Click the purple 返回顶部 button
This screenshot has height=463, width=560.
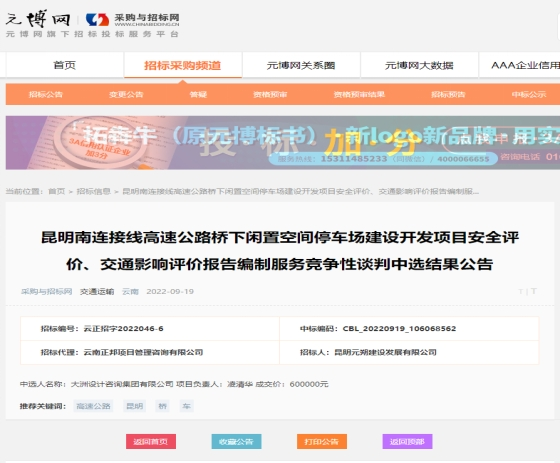point(407,442)
